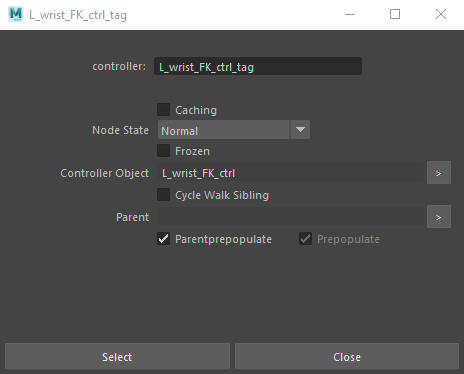Click the greyed-out Prepopulate checkbox

(305, 239)
